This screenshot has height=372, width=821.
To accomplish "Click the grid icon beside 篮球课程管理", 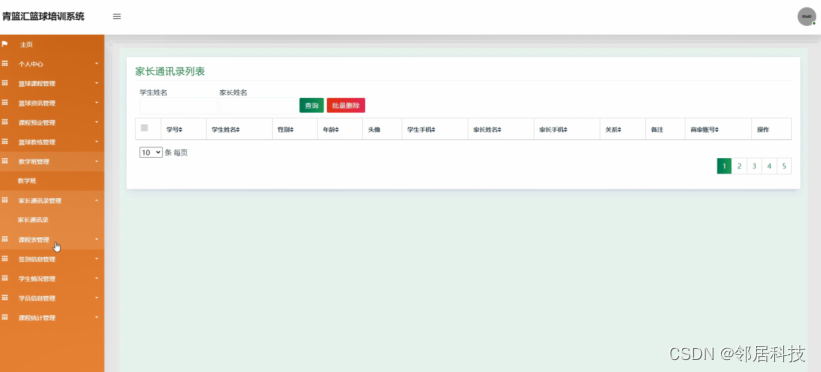I will point(5,83).
